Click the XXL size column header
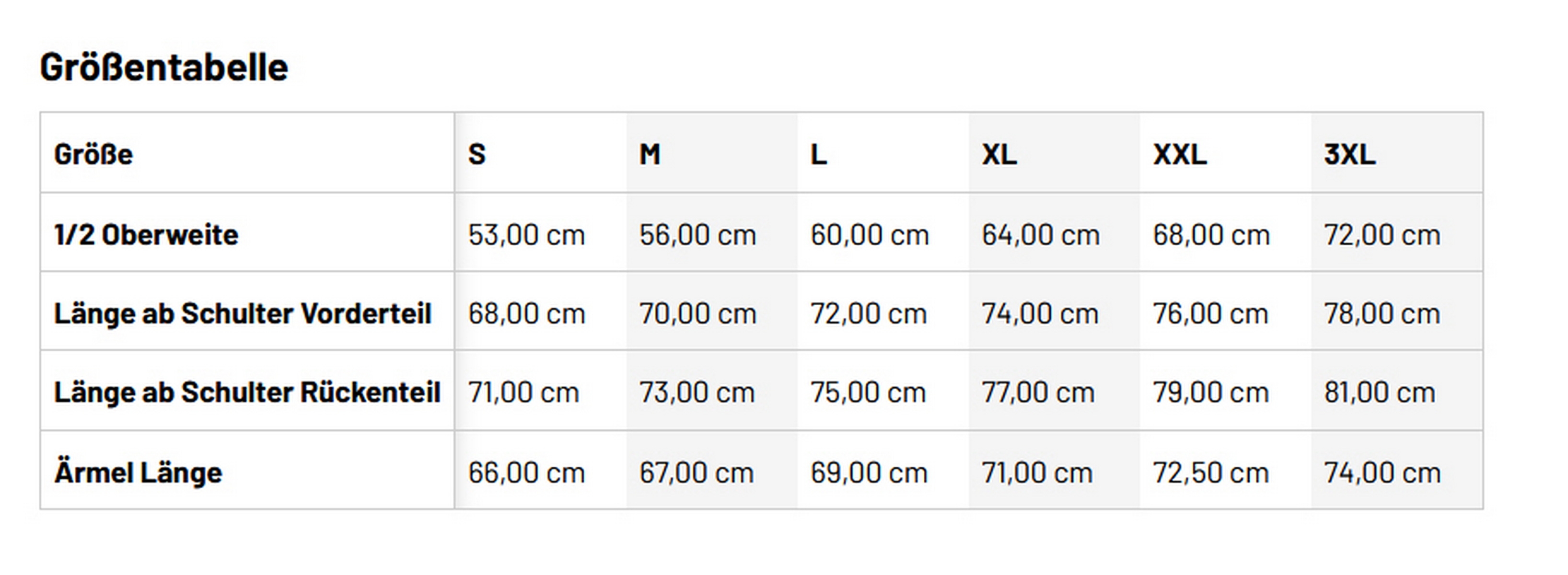 pos(1180,154)
